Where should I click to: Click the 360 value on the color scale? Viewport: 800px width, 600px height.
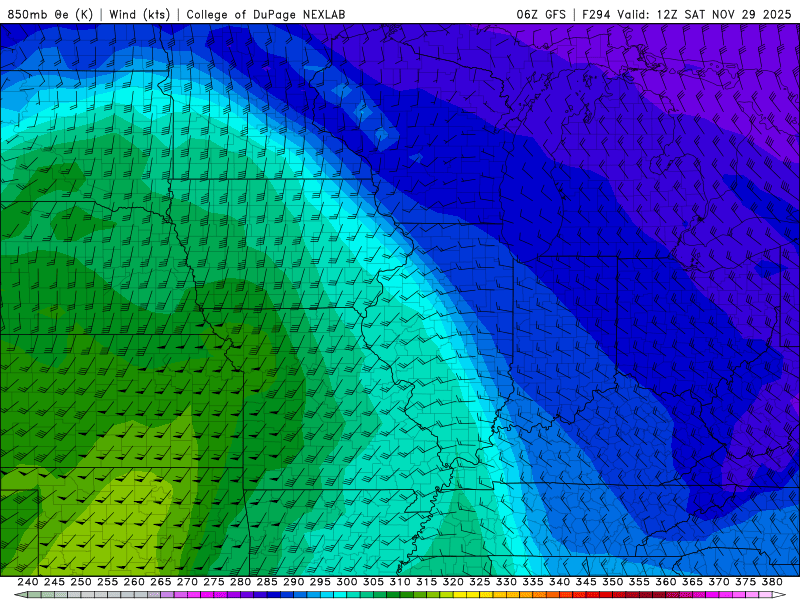[665, 582]
